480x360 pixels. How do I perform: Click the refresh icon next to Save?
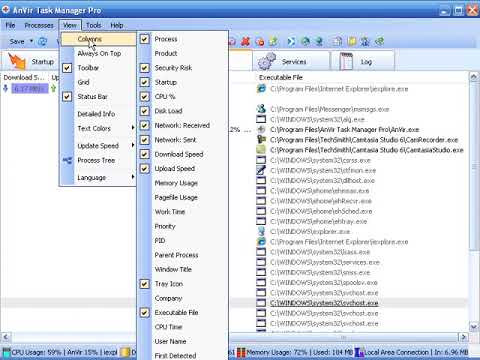click(x=42, y=42)
